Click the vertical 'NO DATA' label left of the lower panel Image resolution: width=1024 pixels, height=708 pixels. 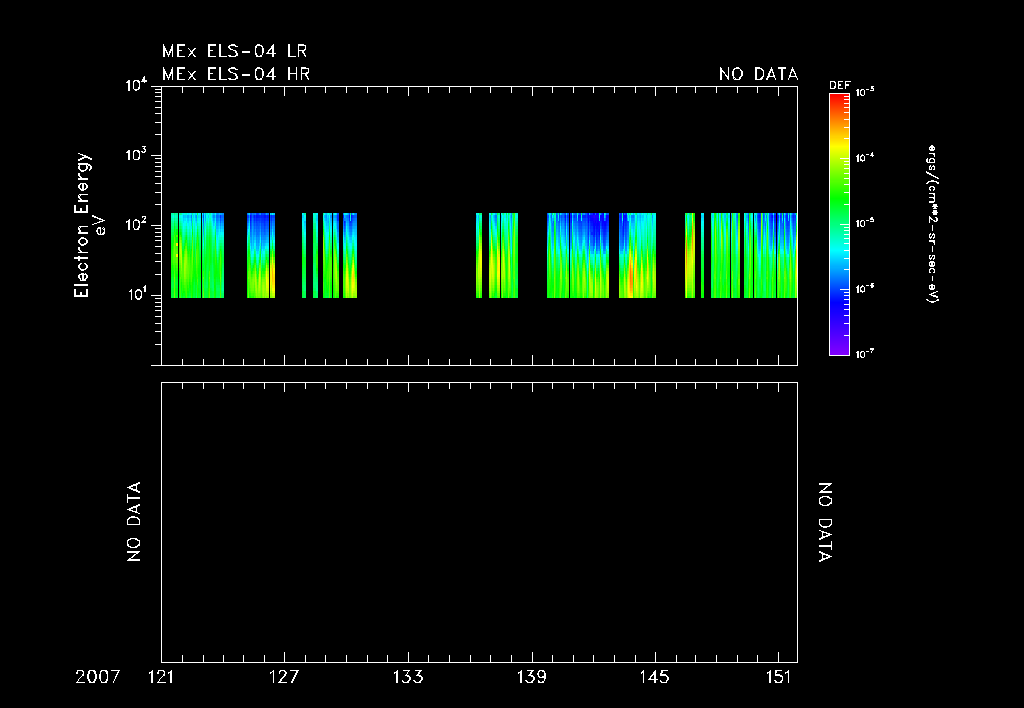coord(134,522)
